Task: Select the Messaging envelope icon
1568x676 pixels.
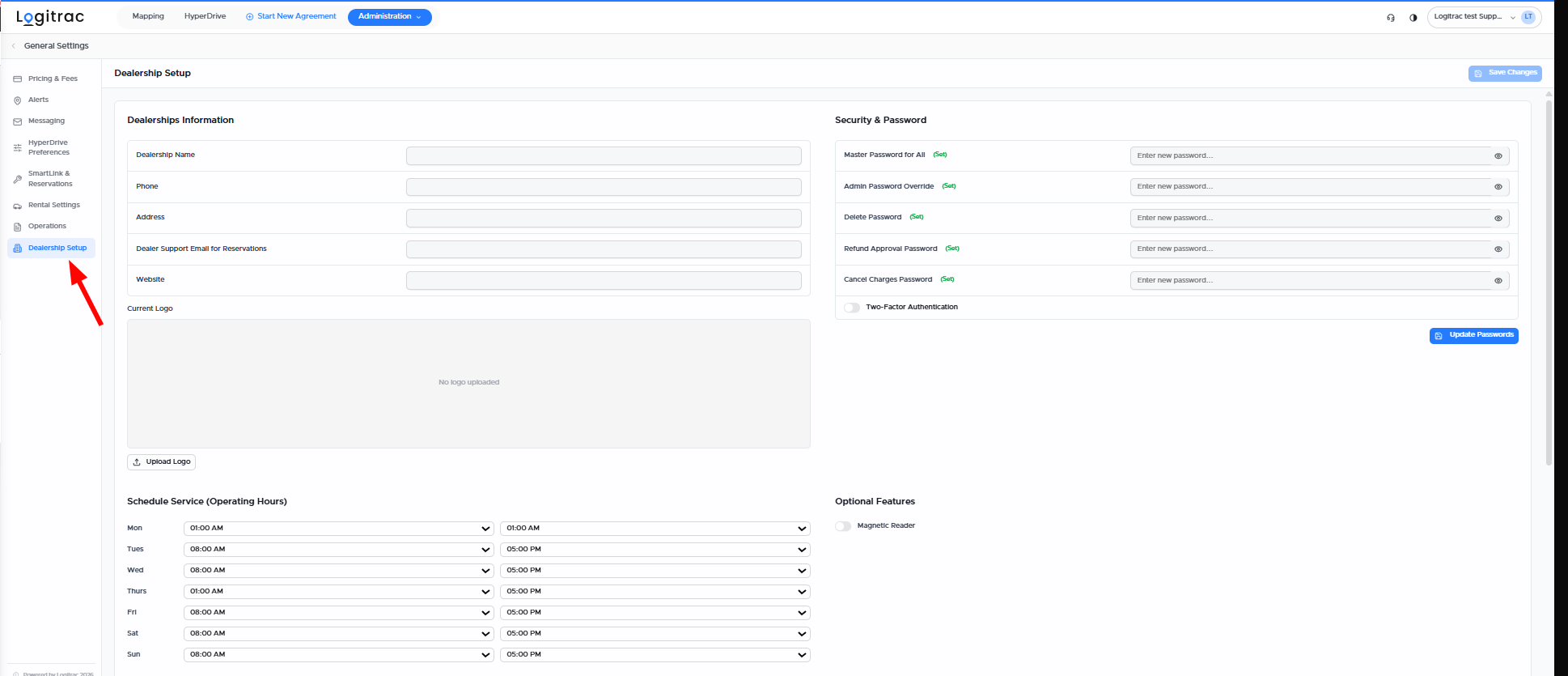Action: [x=17, y=121]
